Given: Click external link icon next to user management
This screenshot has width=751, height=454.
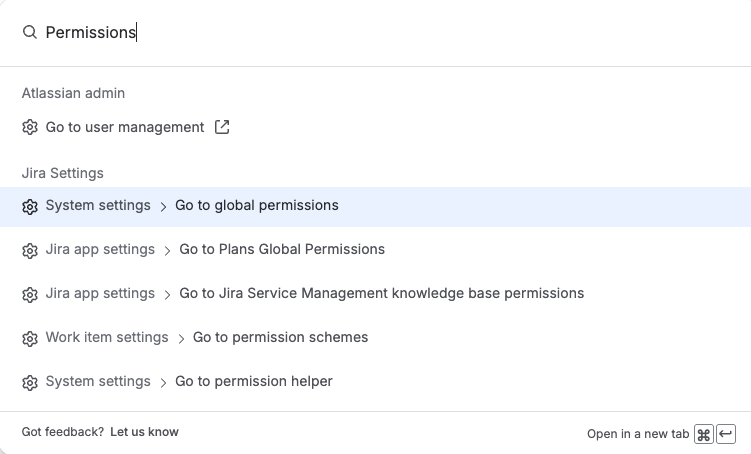Looking at the screenshot, I should (x=222, y=127).
